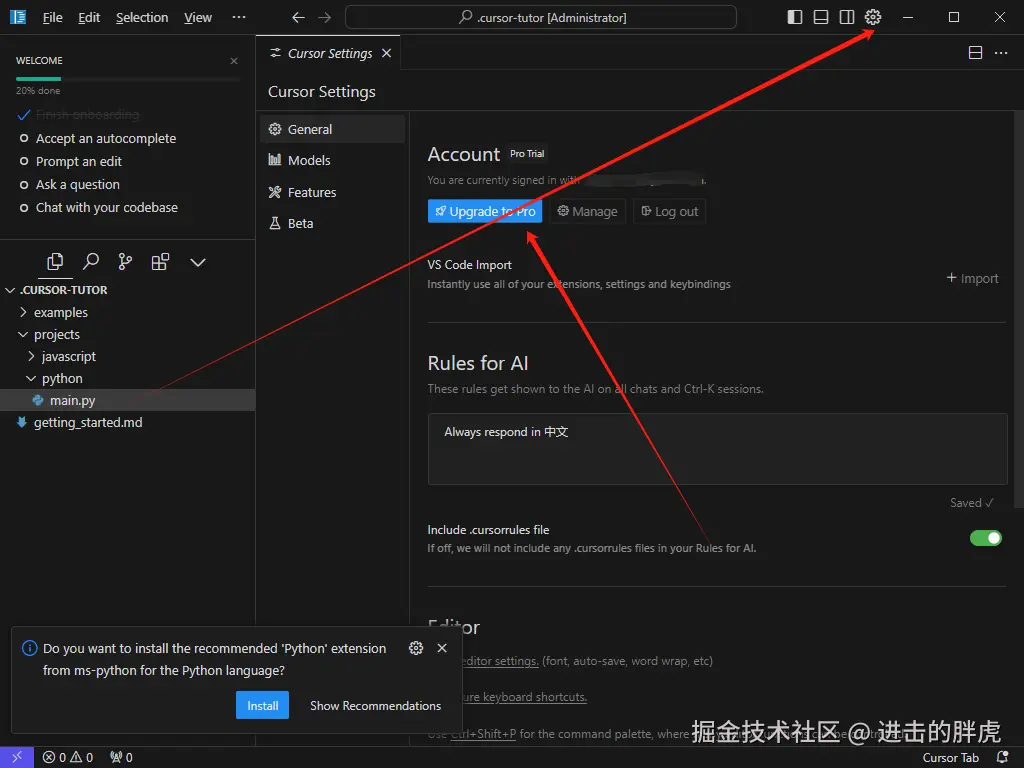Screen dimensions: 1024x768
Task: Click the Upgrade to Pro button
Action: coord(485,211)
